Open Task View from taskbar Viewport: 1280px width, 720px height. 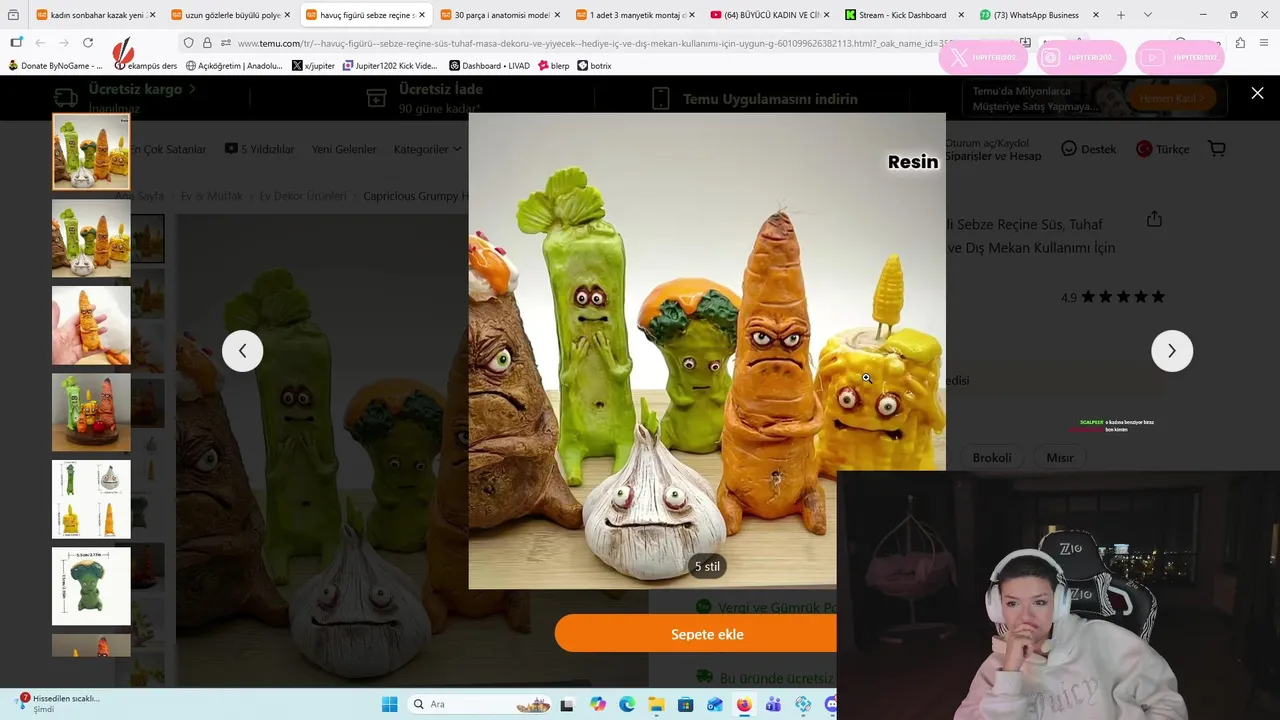567,704
